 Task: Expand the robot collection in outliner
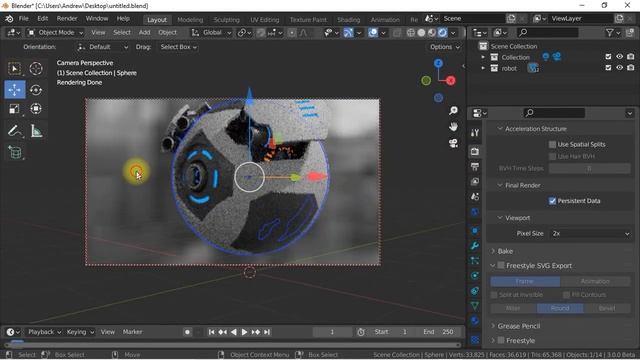pyautogui.click(x=483, y=68)
